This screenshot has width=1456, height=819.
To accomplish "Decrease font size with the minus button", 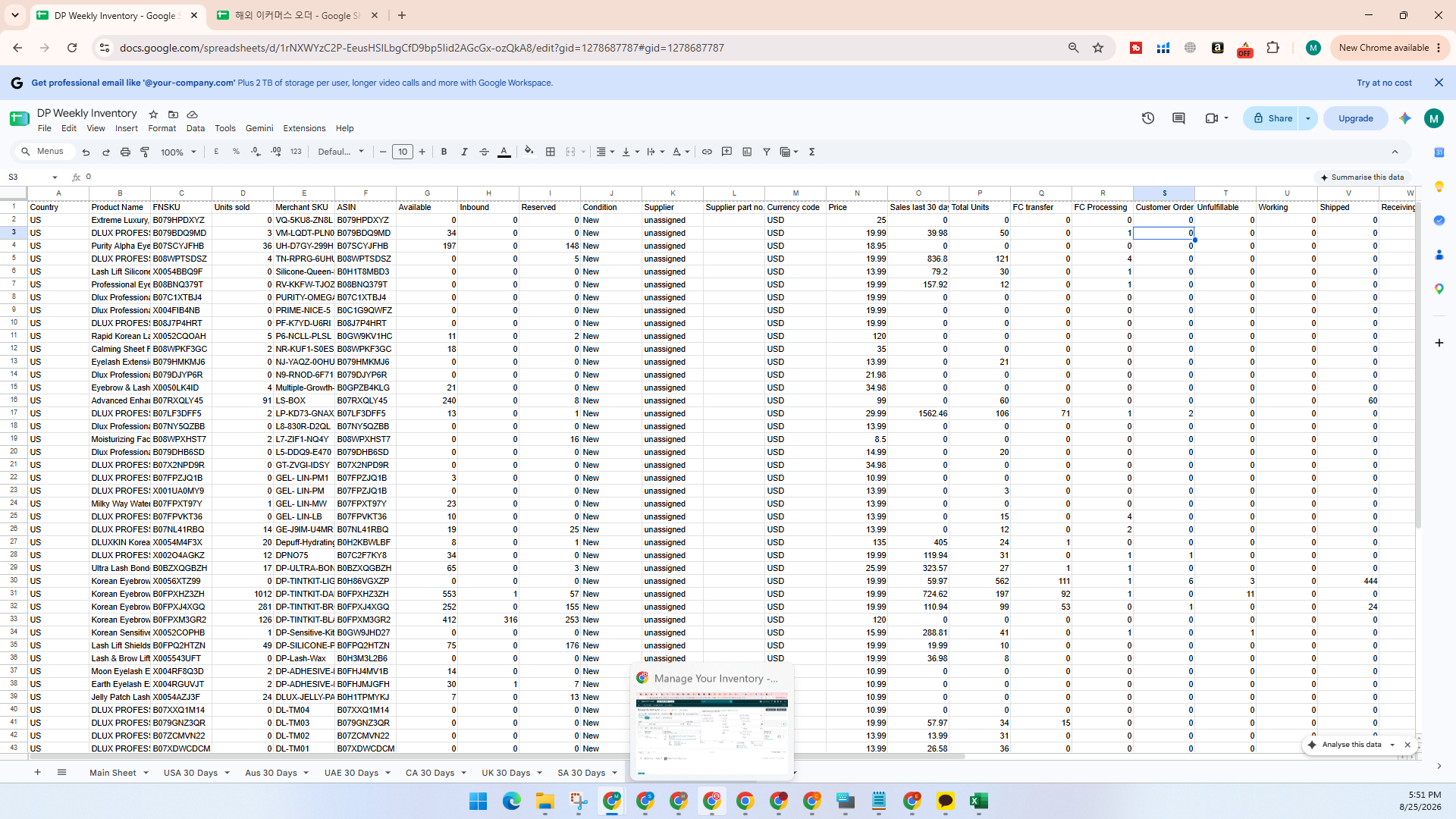I will [x=383, y=152].
